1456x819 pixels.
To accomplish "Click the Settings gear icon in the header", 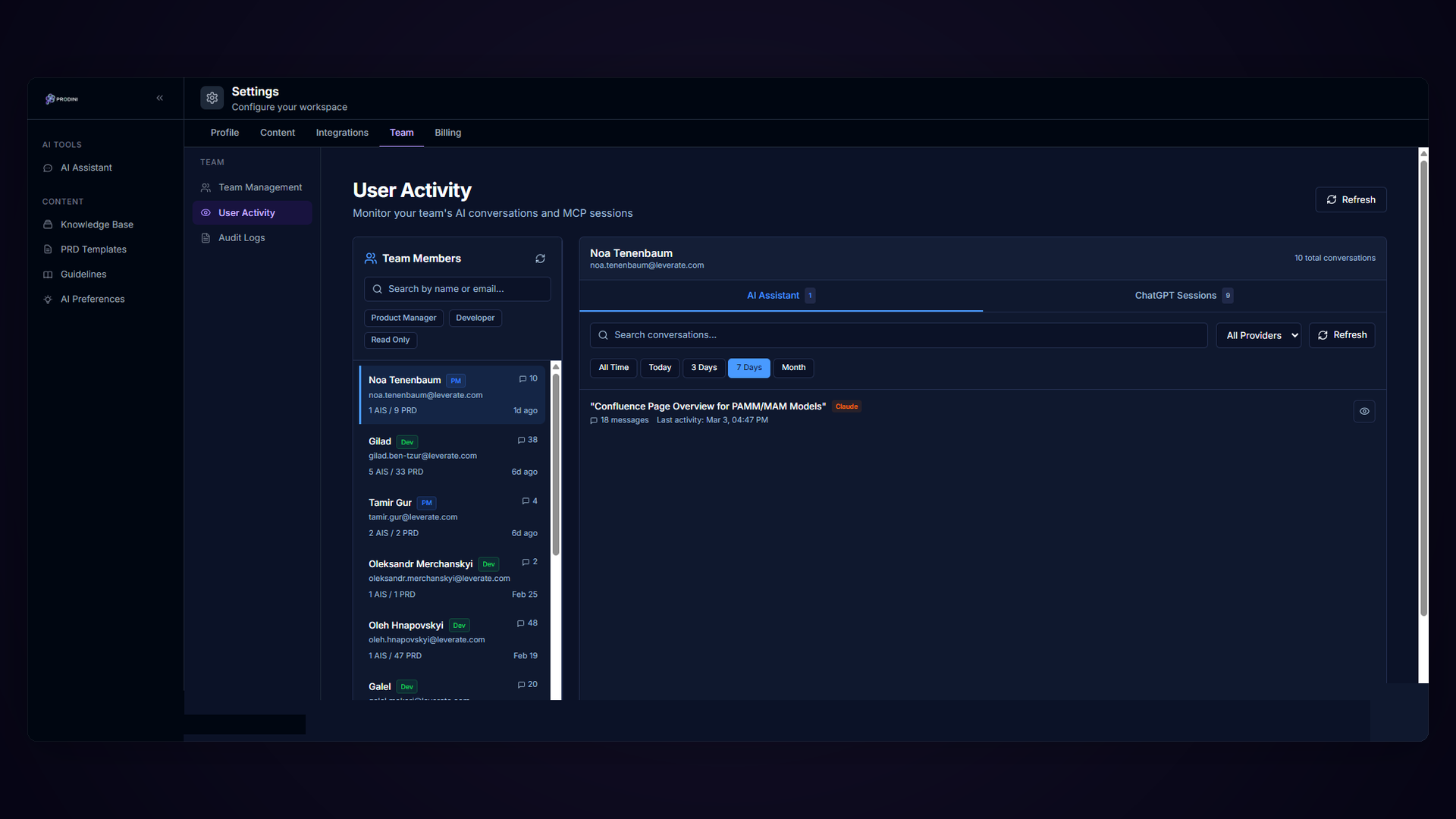I will [x=212, y=98].
